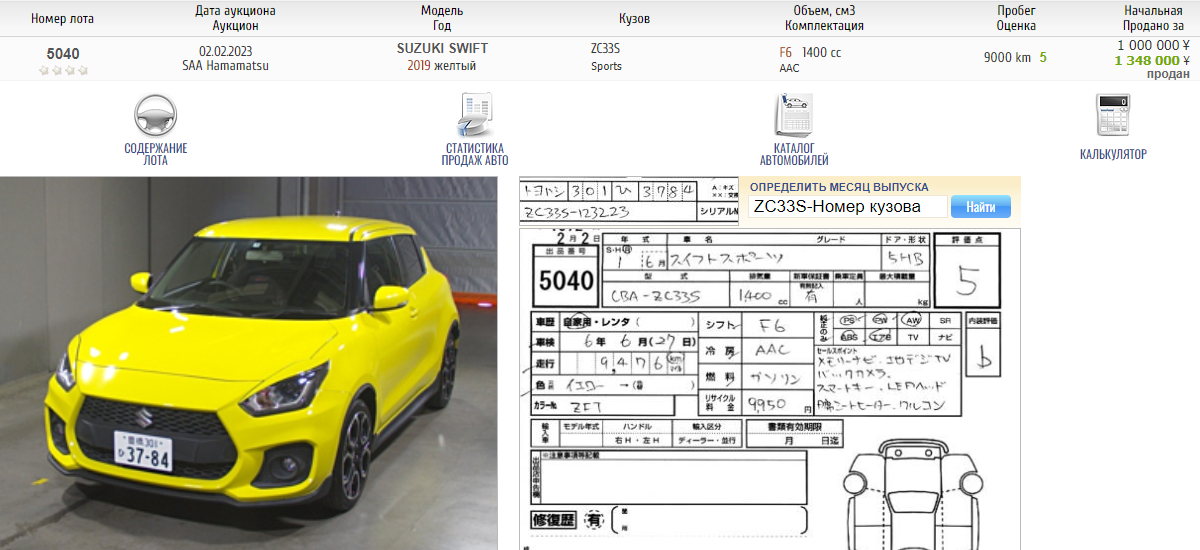This screenshot has height=550, width=1200.
Task: Click the 'Пробег Оценка' column header
Action: 1016,18
